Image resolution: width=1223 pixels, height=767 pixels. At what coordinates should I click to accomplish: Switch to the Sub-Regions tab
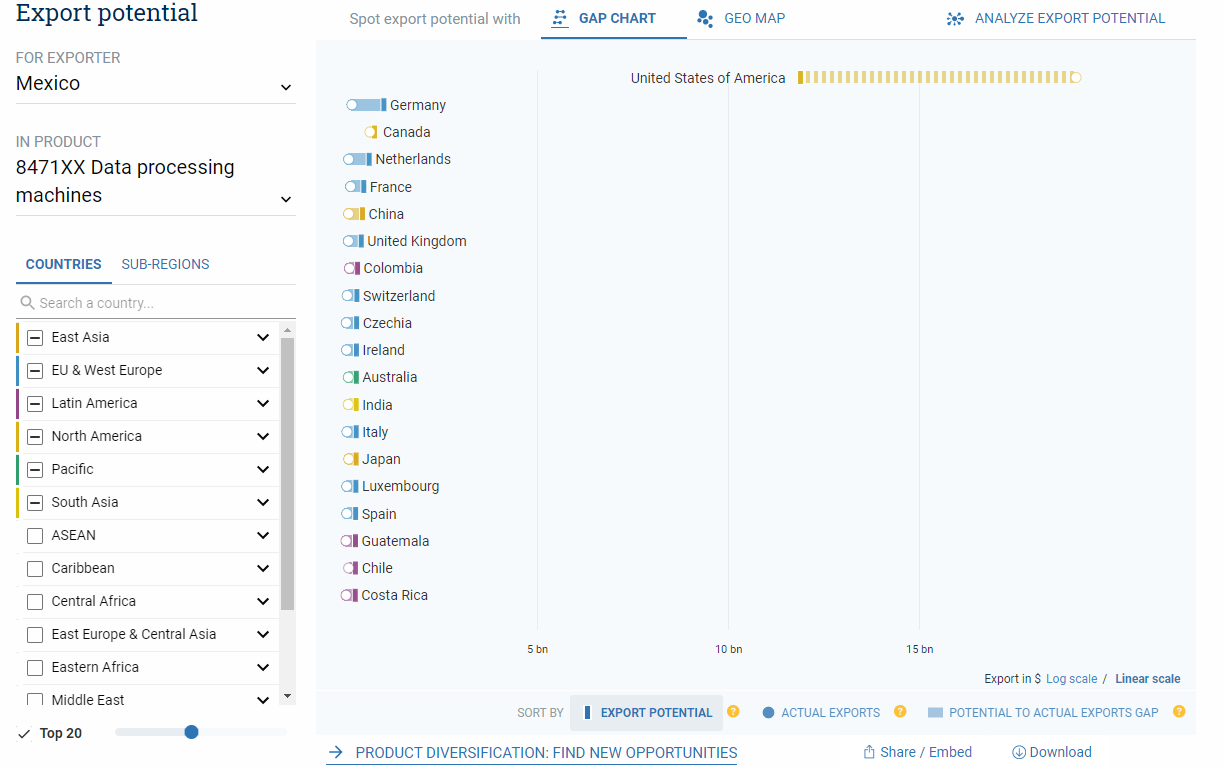click(165, 265)
